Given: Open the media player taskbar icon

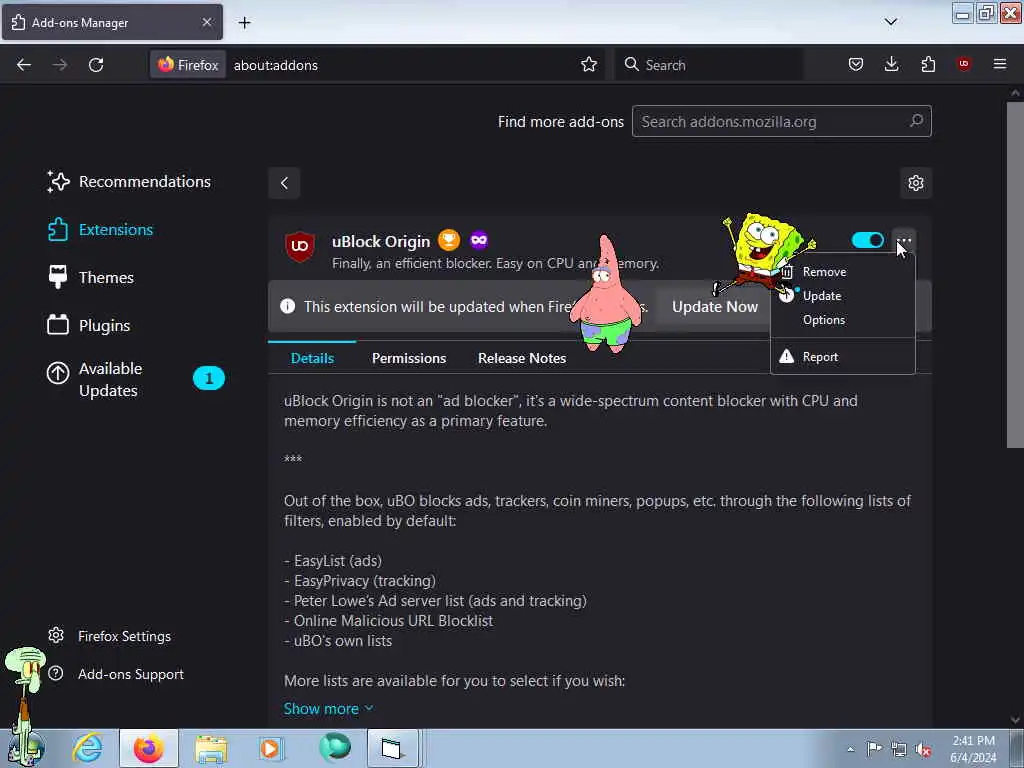Looking at the screenshot, I should [270, 748].
